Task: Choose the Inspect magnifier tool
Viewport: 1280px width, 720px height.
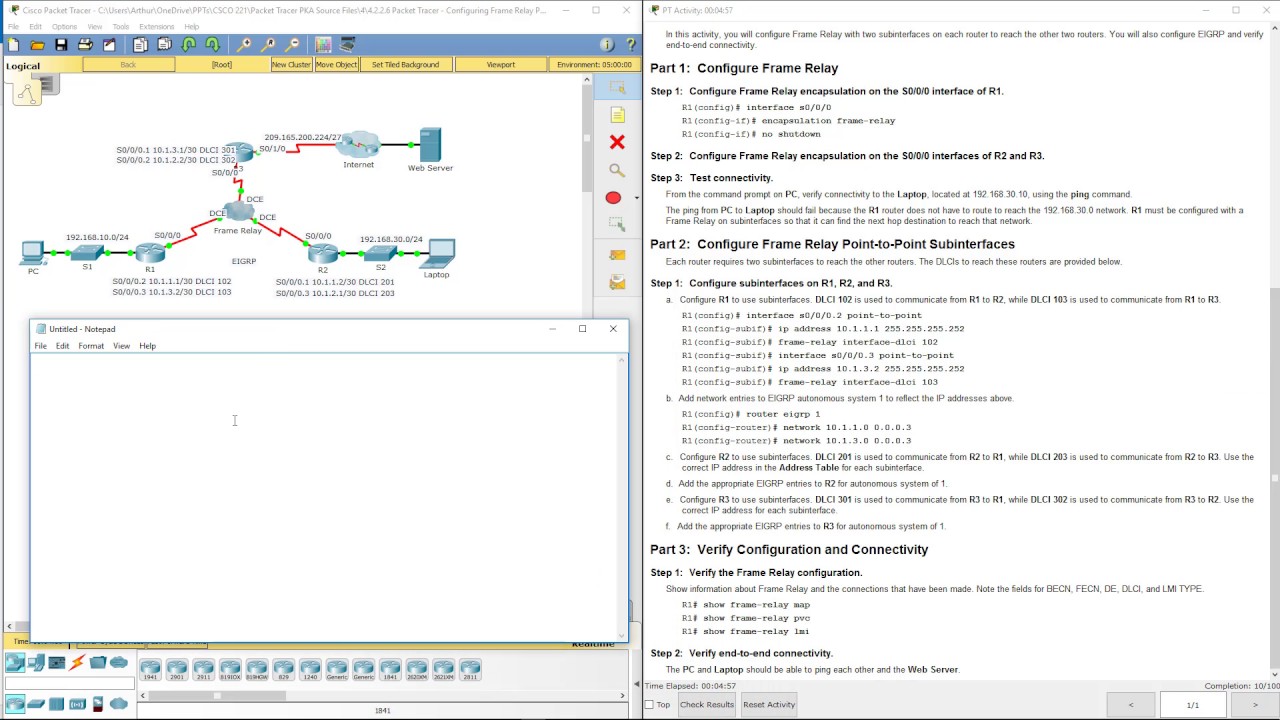Action: (x=617, y=171)
